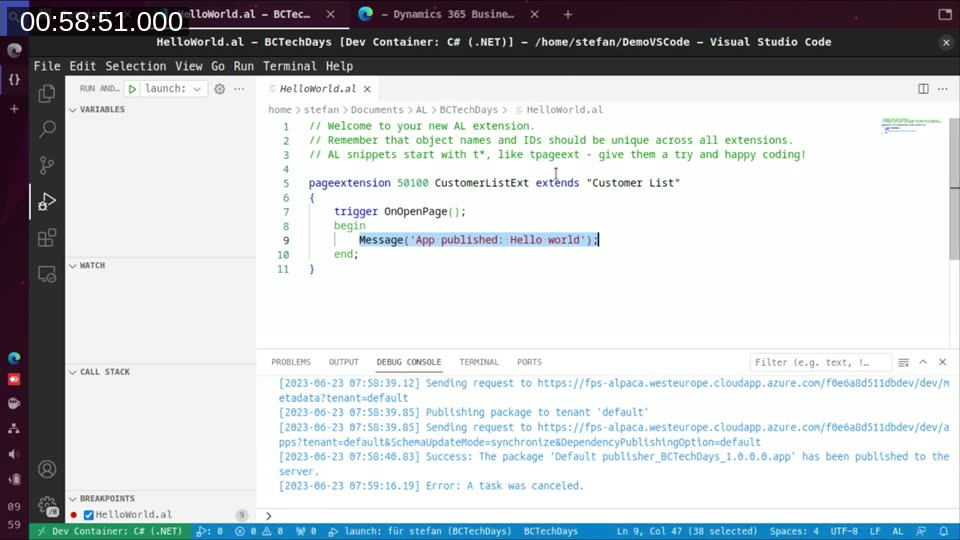Click Spaces: 4 indentation setting
This screenshot has width=960, height=540.
click(794, 531)
